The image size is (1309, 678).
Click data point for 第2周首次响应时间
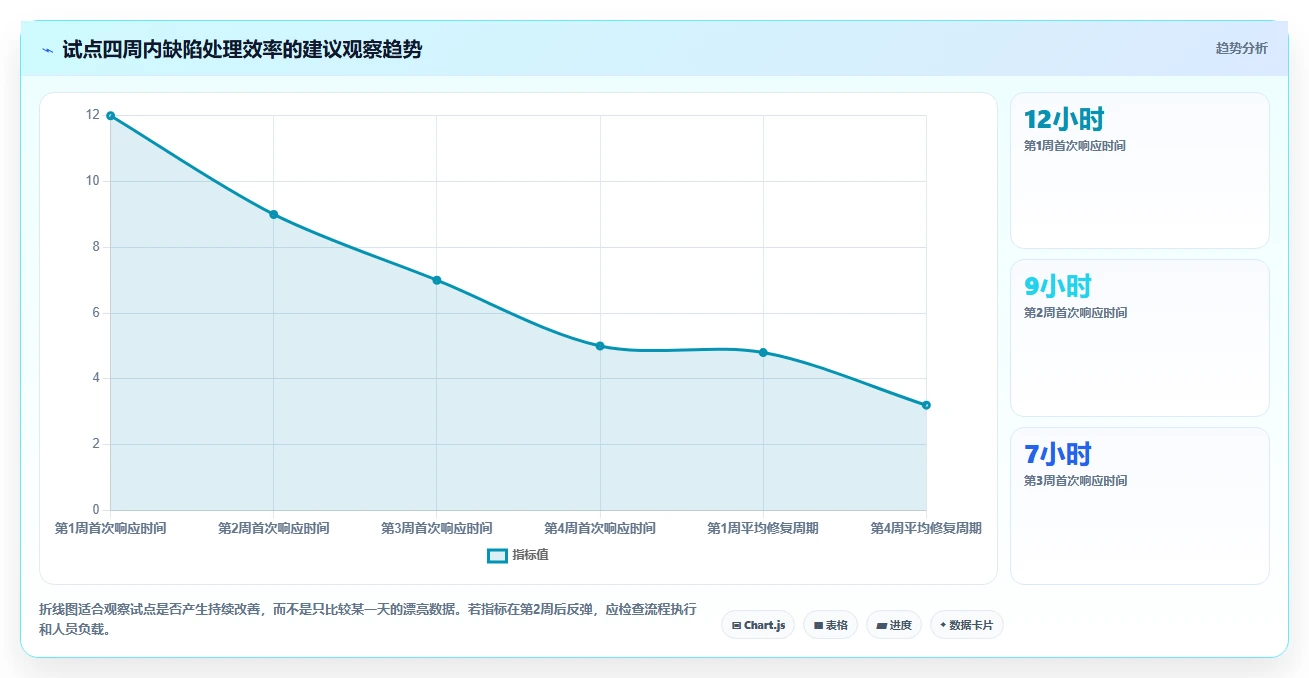(273, 214)
